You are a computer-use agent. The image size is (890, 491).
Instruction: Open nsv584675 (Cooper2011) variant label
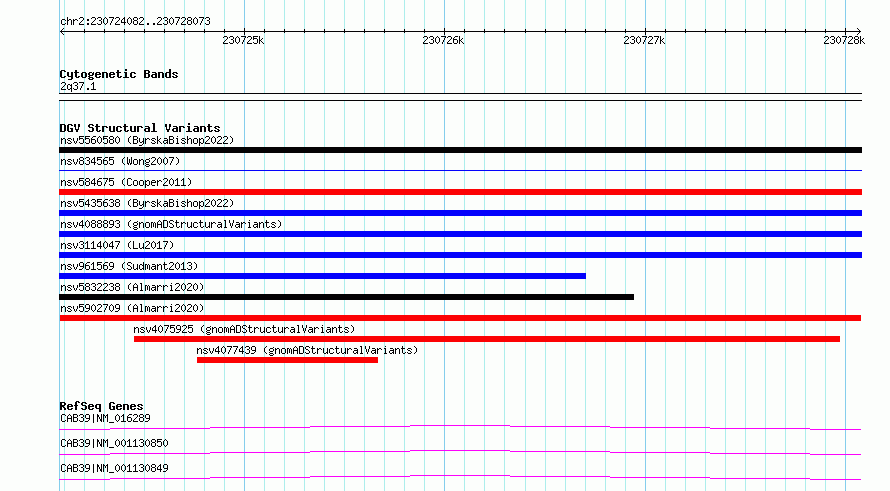click(126, 182)
